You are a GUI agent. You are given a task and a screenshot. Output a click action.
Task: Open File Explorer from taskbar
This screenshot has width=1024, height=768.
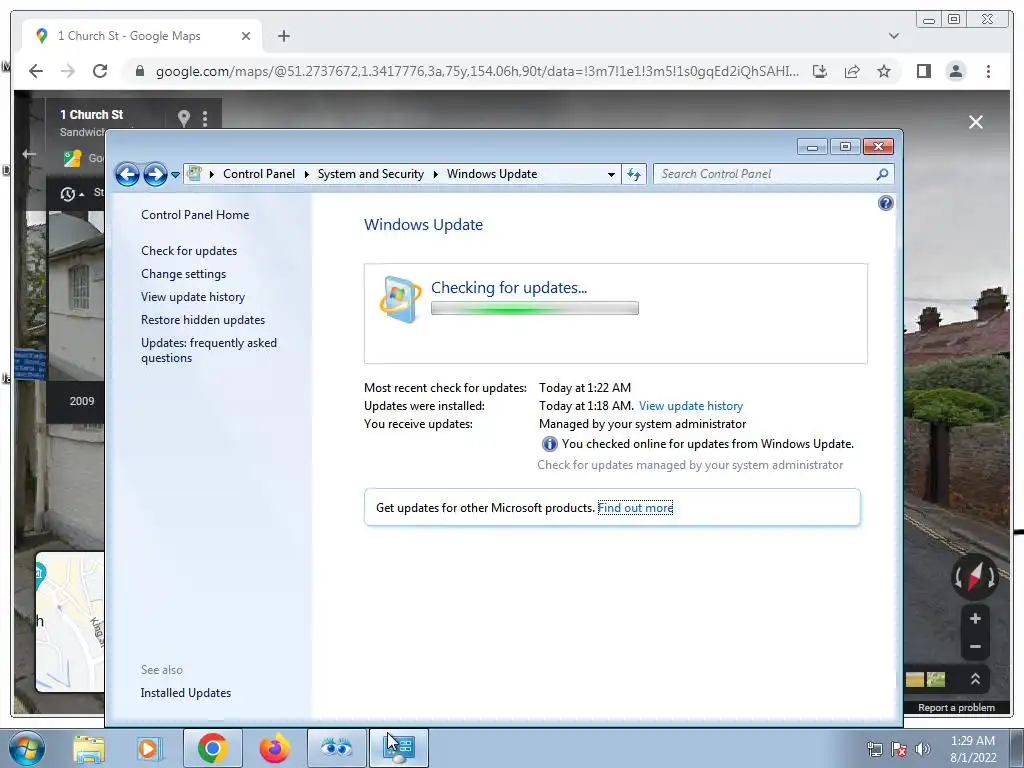[88, 748]
